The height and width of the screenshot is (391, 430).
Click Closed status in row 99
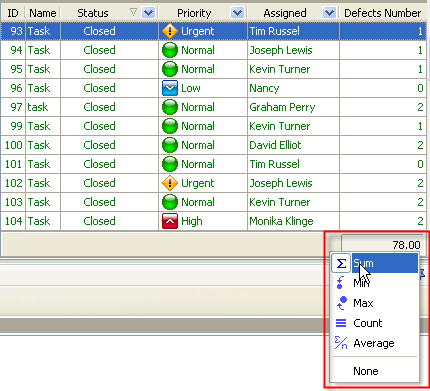(99, 126)
